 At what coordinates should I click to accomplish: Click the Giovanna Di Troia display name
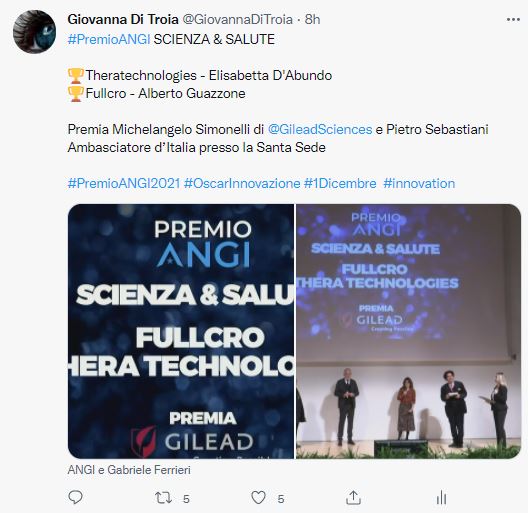[x=123, y=20]
